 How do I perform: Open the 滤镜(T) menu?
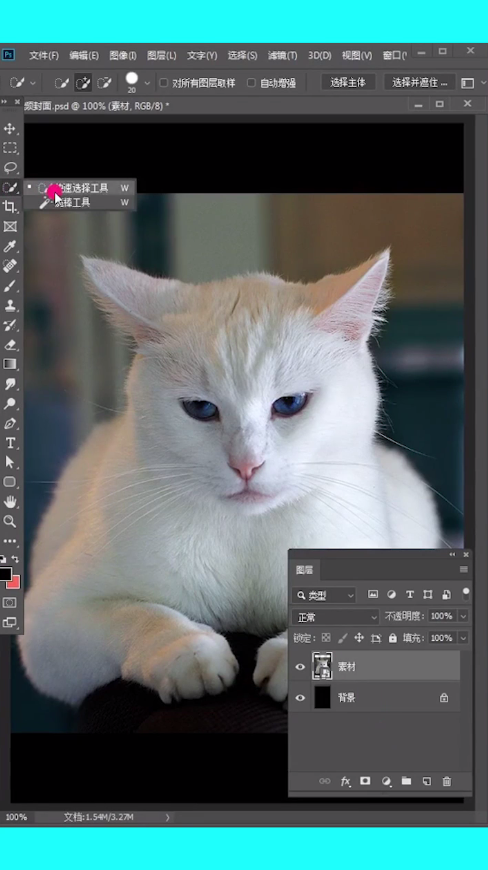pos(282,55)
